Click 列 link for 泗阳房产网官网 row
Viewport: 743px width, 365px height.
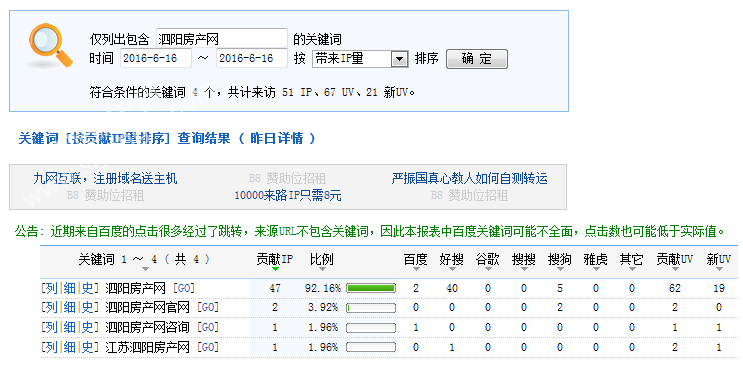[x=51, y=308]
